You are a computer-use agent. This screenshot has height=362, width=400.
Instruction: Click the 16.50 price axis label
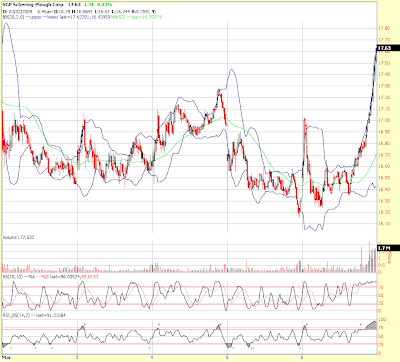pyautogui.click(x=385, y=178)
